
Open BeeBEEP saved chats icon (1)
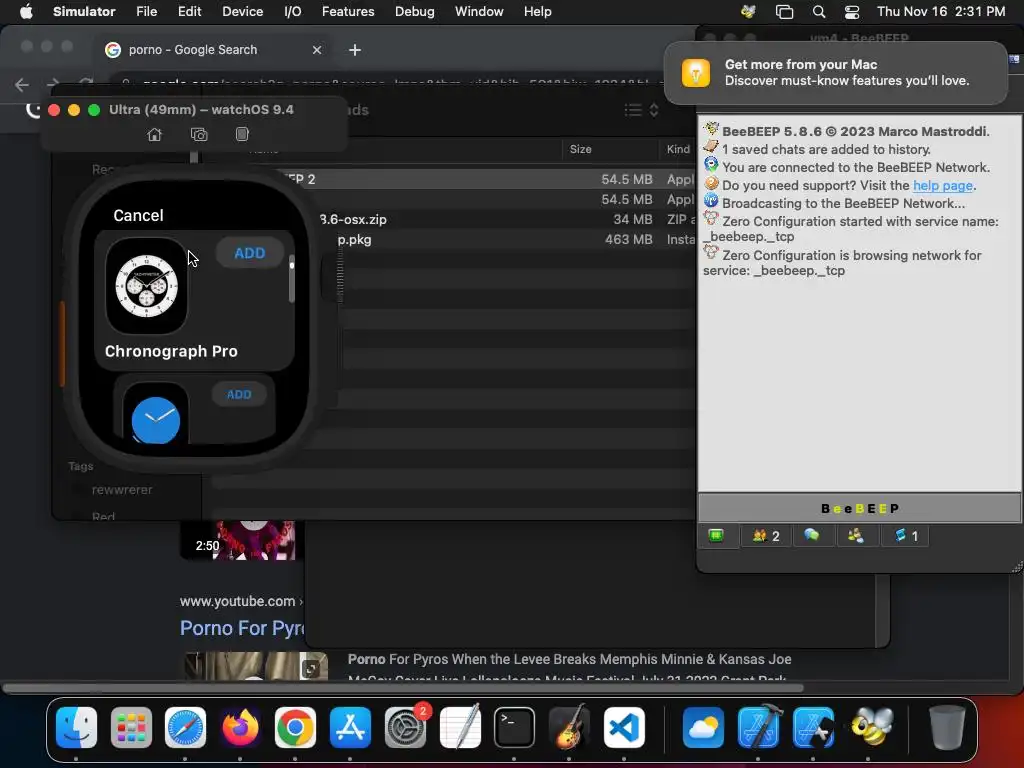(906, 536)
